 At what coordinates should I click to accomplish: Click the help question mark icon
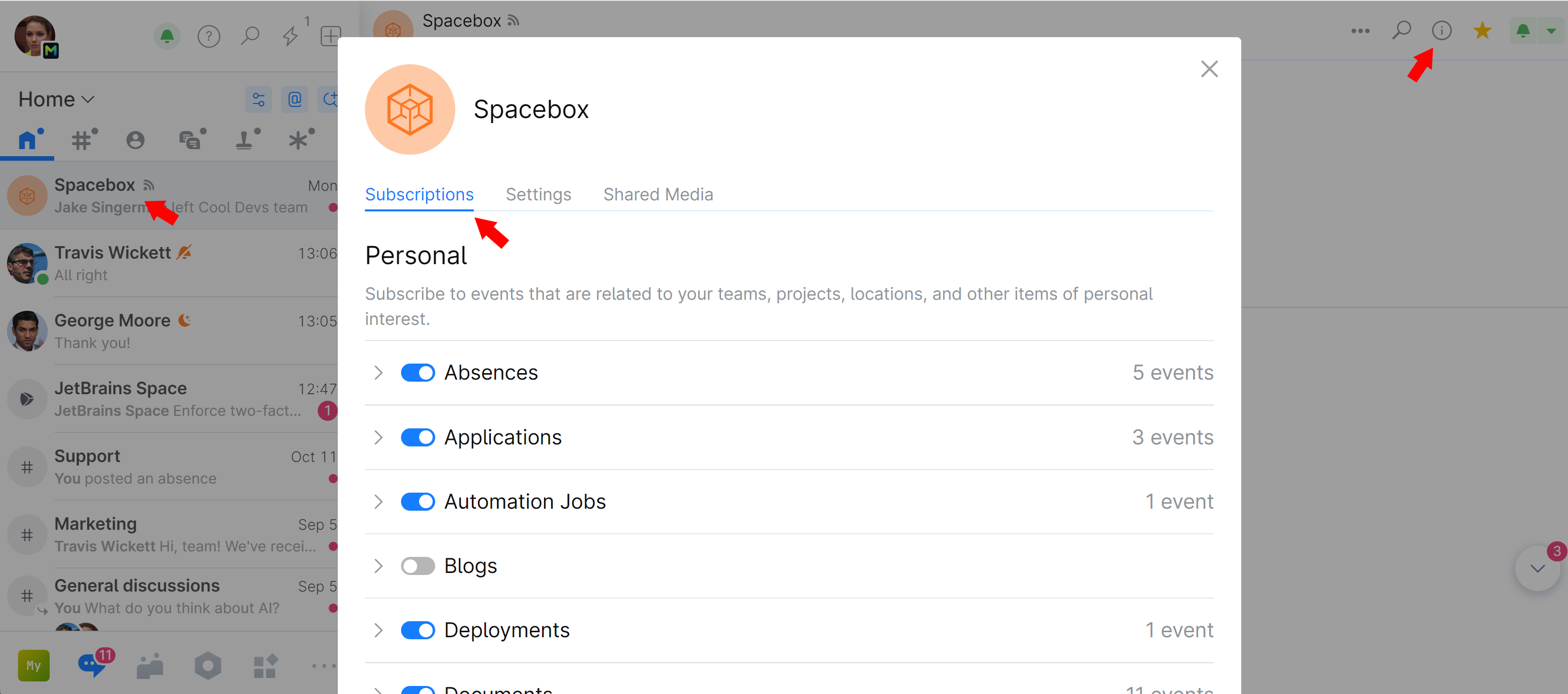208,37
